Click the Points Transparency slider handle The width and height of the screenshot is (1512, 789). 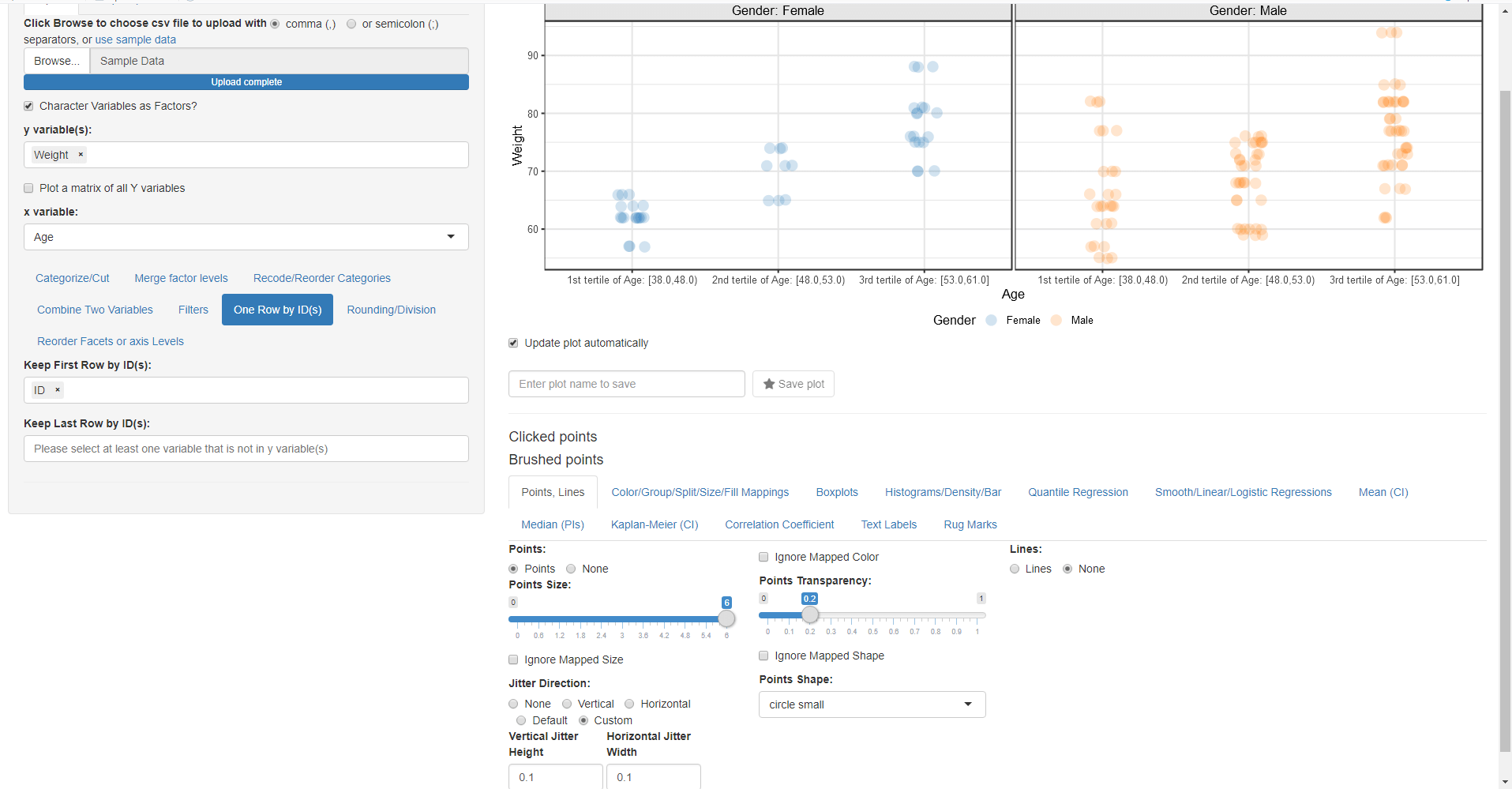[810, 614]
